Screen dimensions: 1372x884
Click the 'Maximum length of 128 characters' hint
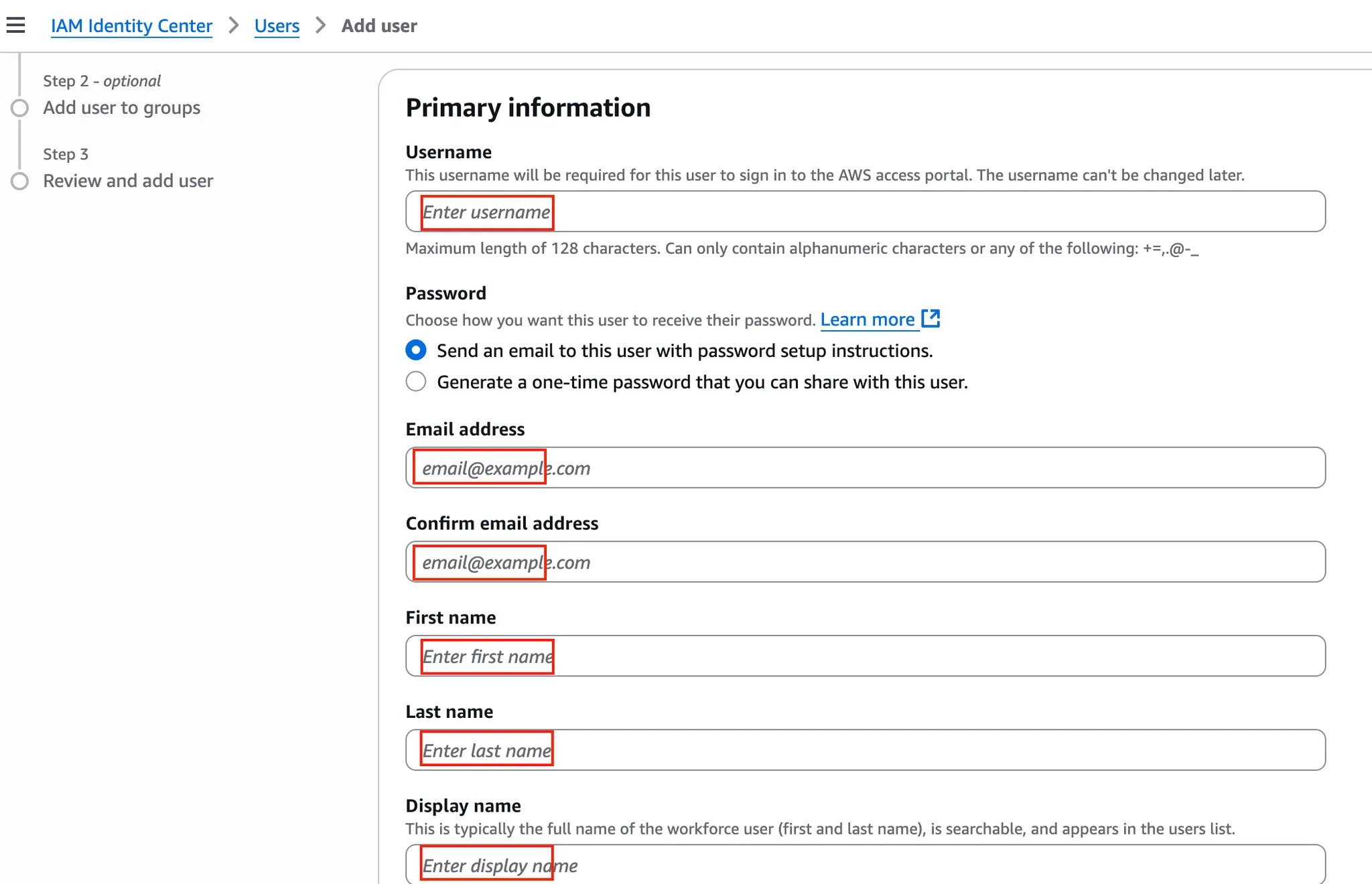[x=802, y=248]
